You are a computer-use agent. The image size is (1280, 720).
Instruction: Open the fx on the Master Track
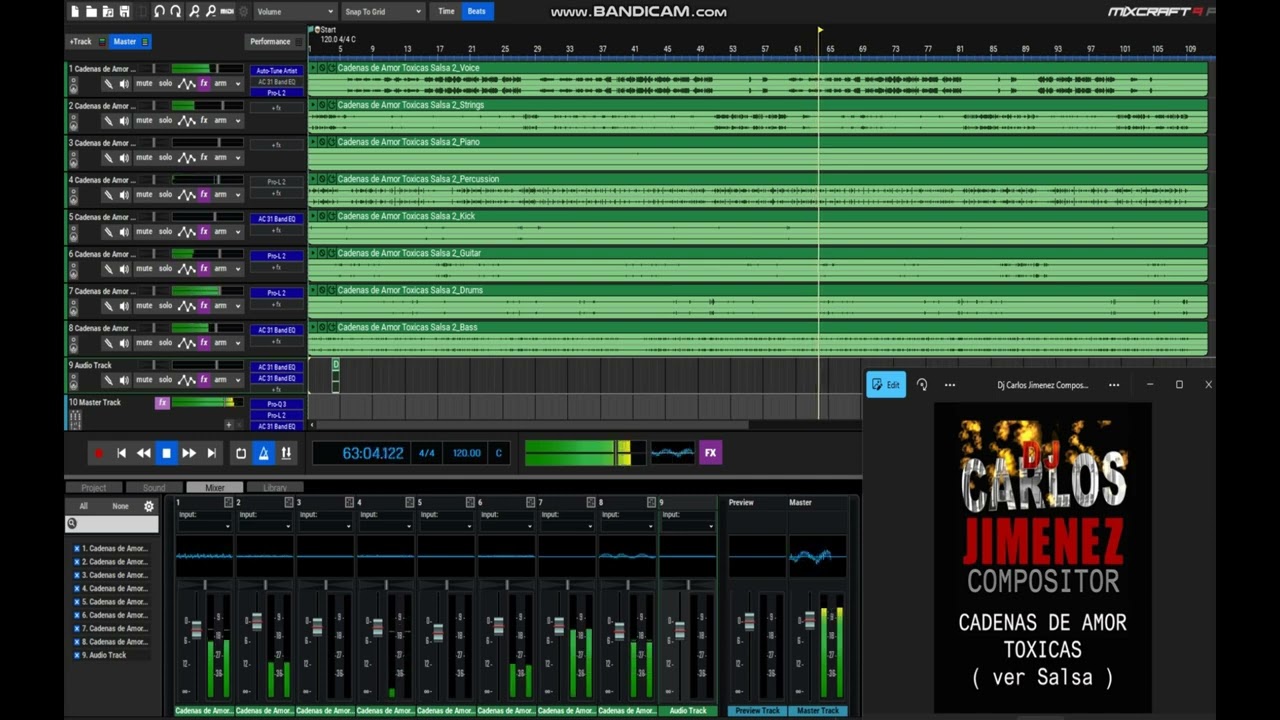(162, 403)
